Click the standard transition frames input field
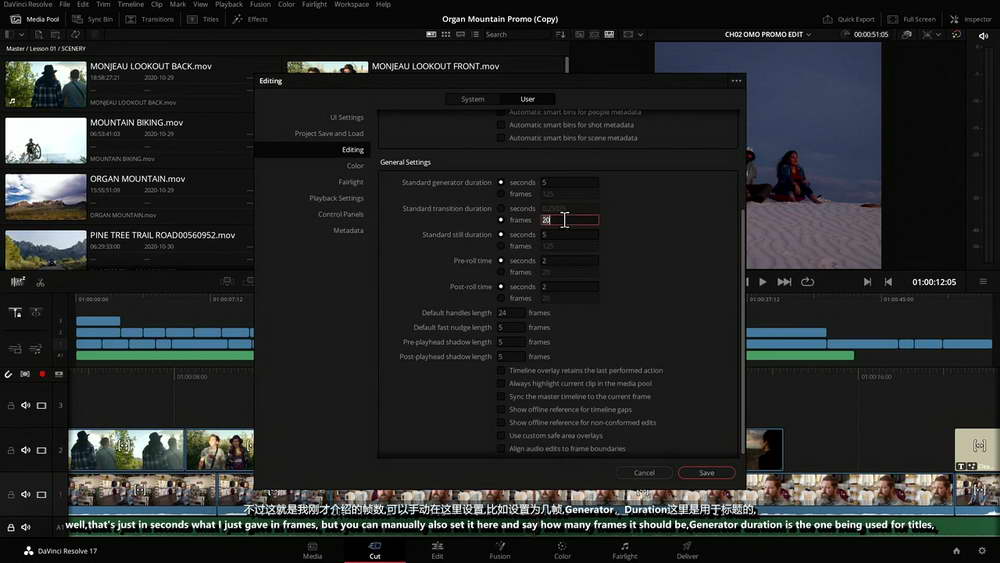The image size is (1000, 563). [x=570, y=220]
